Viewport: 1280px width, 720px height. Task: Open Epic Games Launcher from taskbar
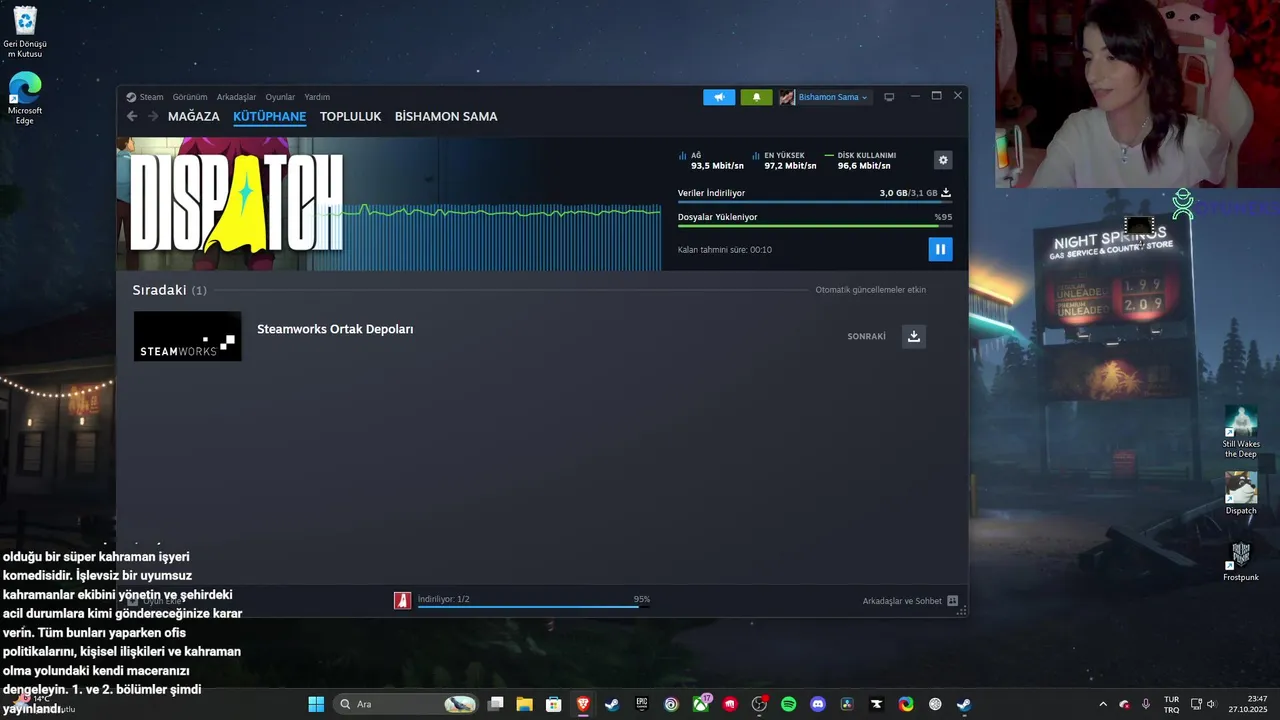[x=641, y=704]
